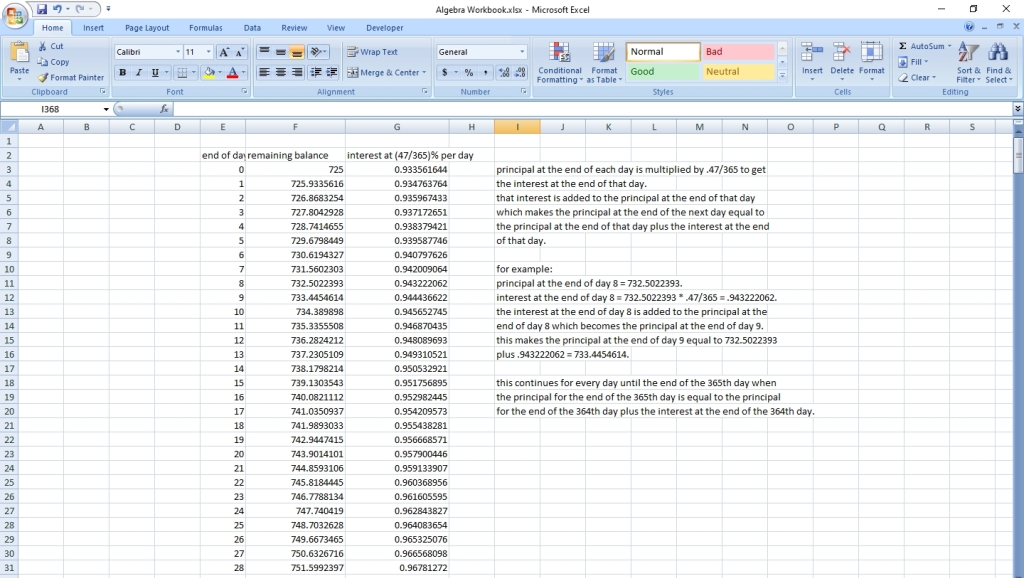This screenshot has height=578, width=1024.
Task: Save the workbook using the floppy disk icon
Action: 42,9
